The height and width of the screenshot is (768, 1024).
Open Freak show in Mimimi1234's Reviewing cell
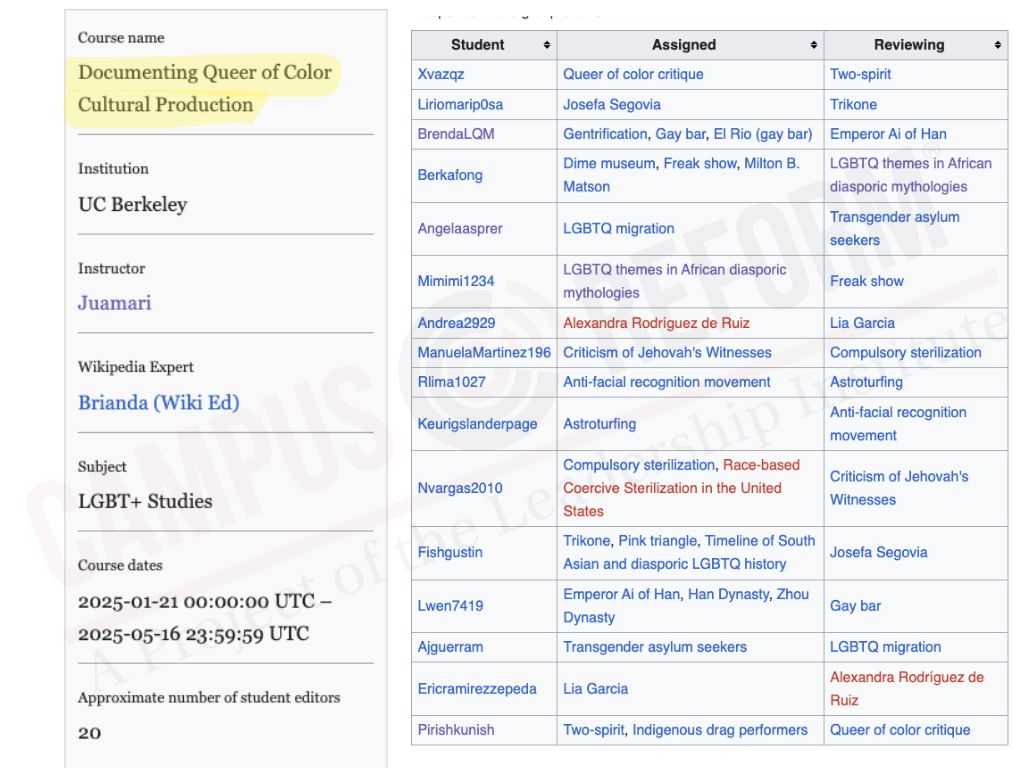(867, 281)
